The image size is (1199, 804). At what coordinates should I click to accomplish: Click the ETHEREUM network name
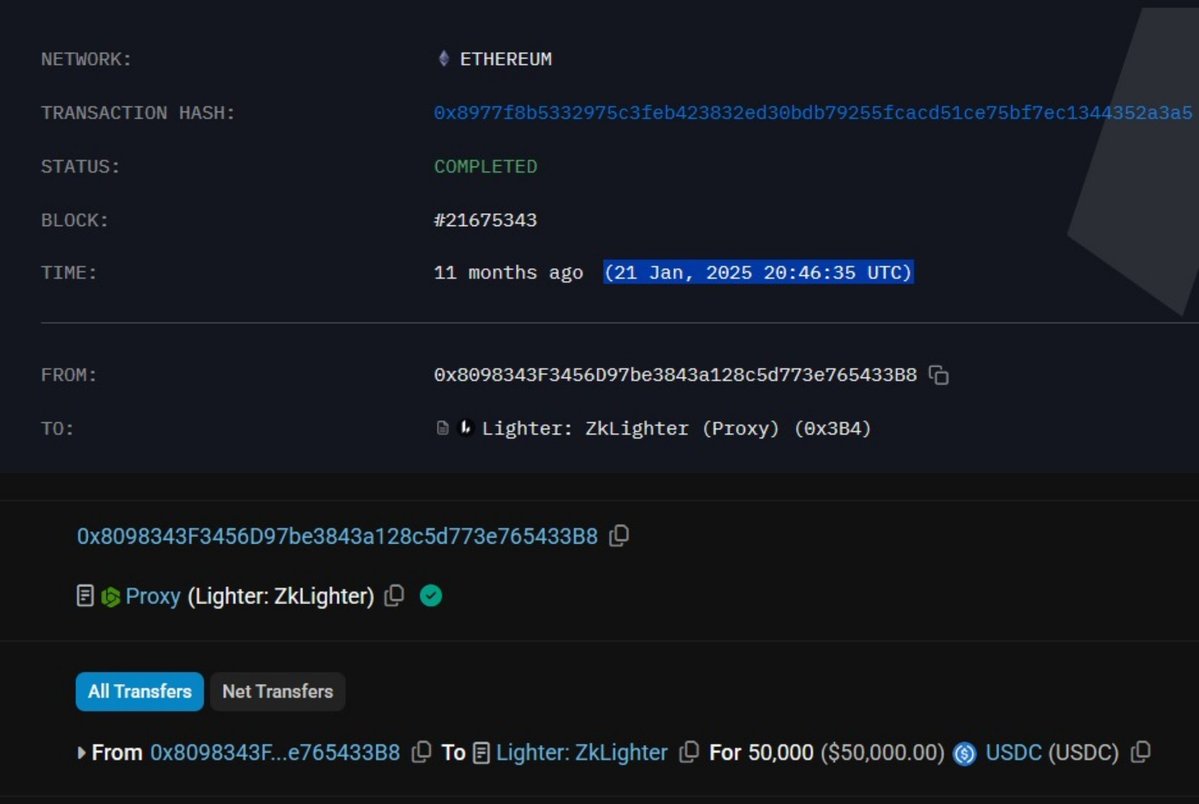click(x=505, y=59)
